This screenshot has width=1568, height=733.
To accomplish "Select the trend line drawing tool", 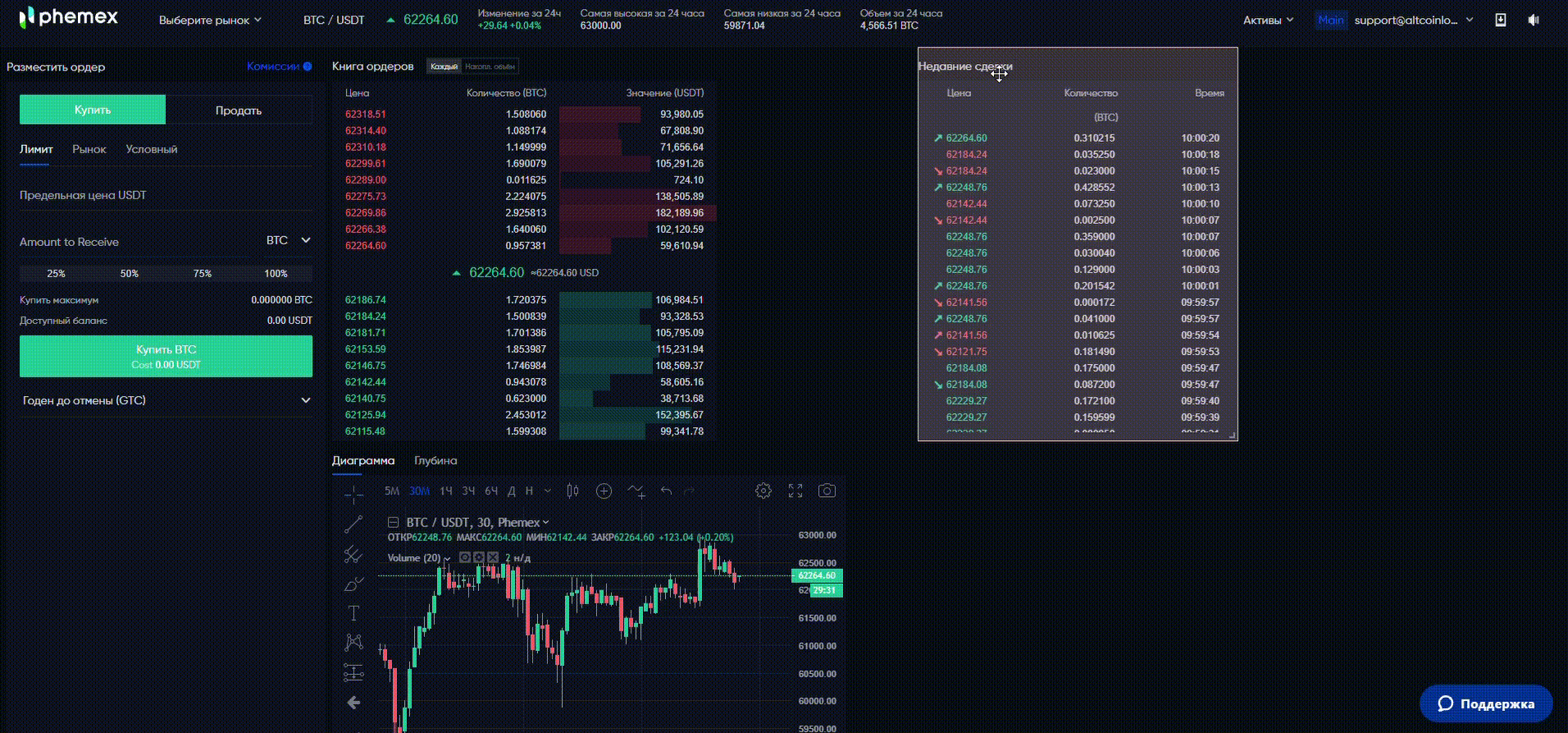I will 353,524.
